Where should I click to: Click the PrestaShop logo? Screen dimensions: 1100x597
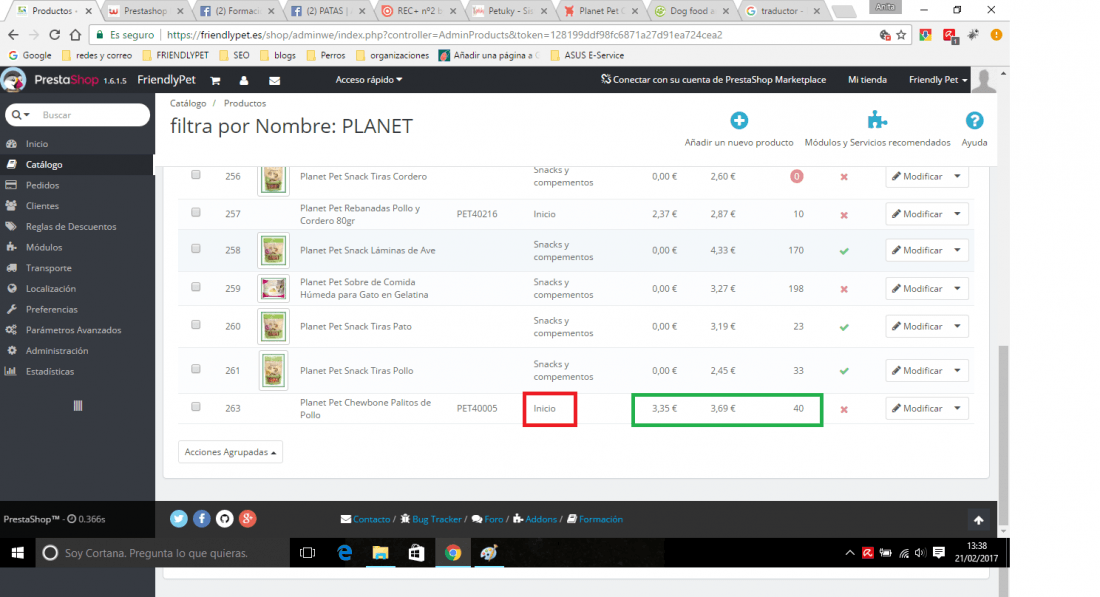[13, 80]
